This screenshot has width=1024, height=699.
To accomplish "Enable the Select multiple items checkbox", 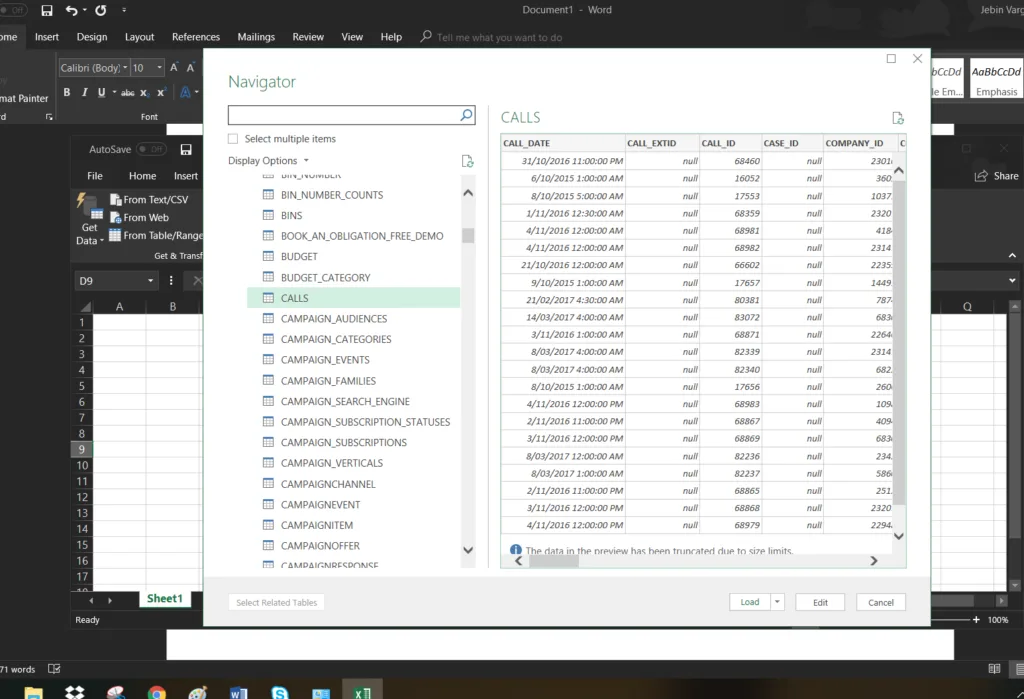I will tap(233, 139).
